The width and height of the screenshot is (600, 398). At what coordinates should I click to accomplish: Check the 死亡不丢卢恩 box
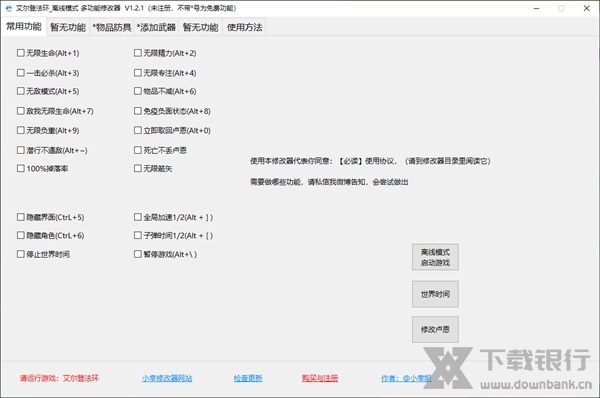coord(160,150)
